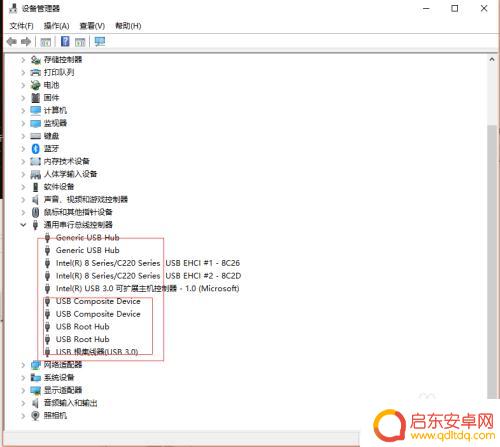Click the blue question mark help icon
The image size is (500, 447).
point(65,41)
